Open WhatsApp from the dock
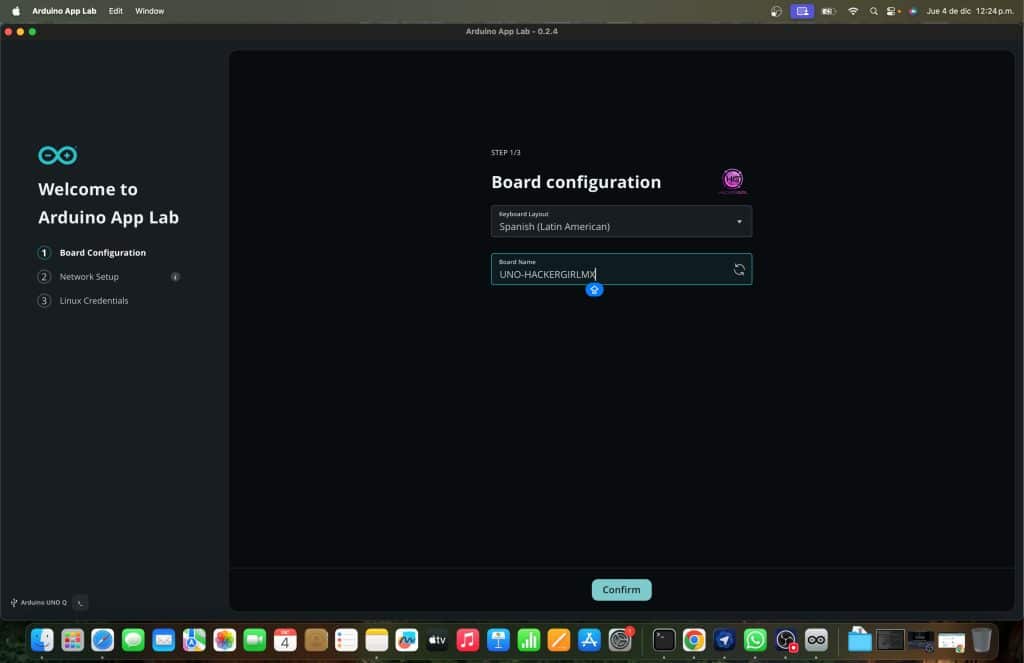Image resolution: width=1024 pixels, height=663 pixels. [x=755, y=640]
